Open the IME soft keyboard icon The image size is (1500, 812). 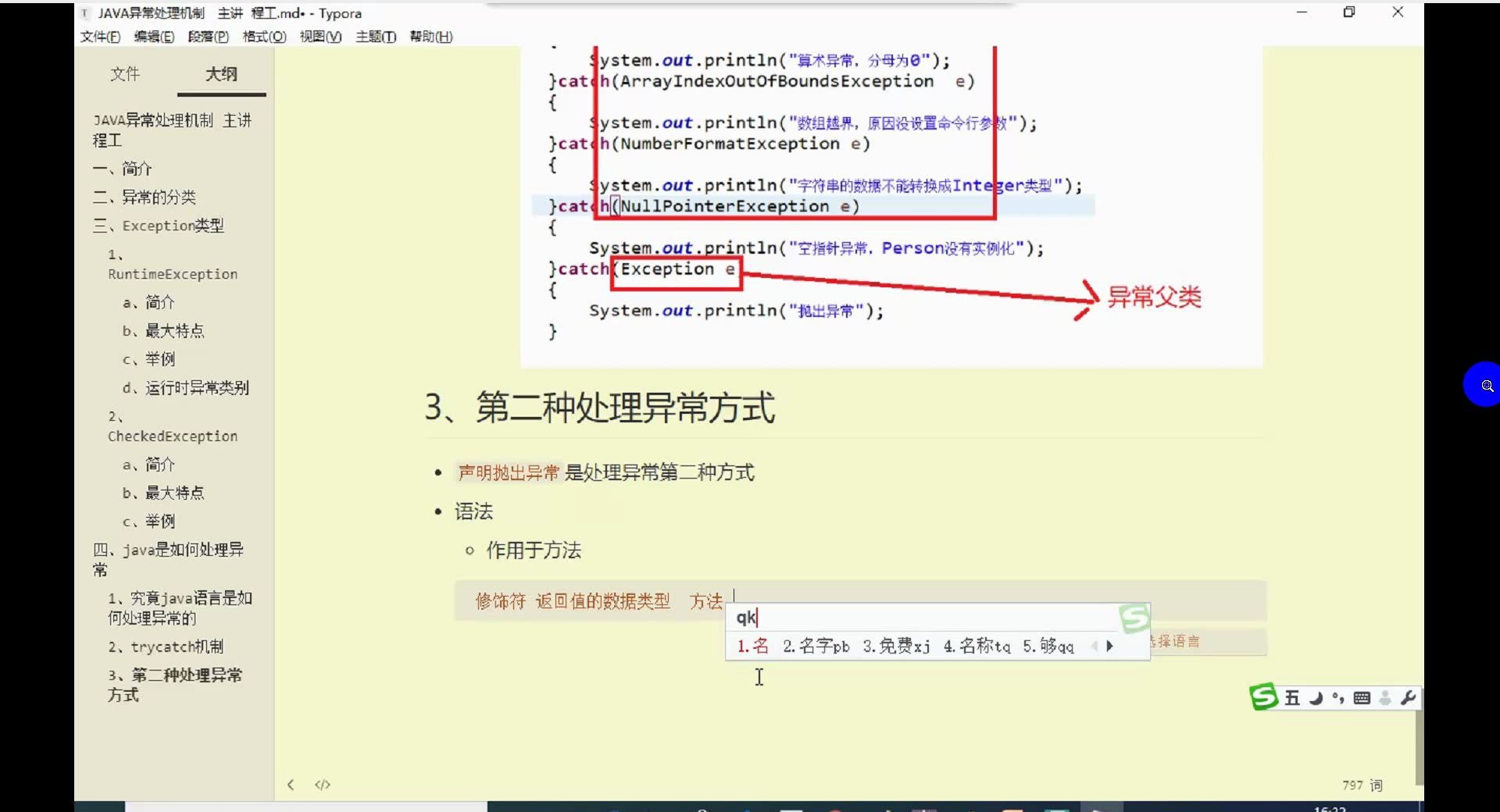1362,698
